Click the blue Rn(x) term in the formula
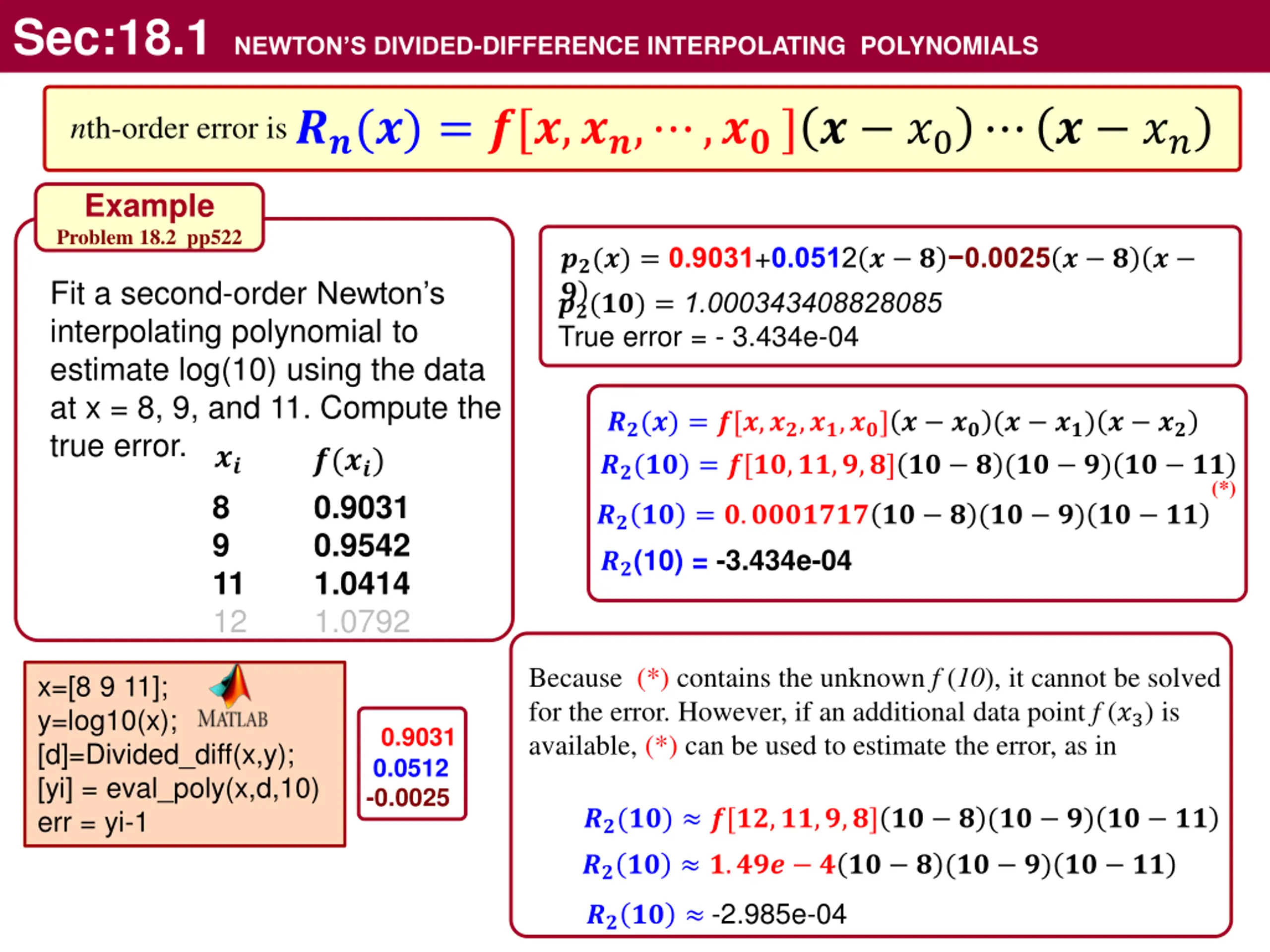Viewport: 1270px width, 952px height. [x=359, y=130]
